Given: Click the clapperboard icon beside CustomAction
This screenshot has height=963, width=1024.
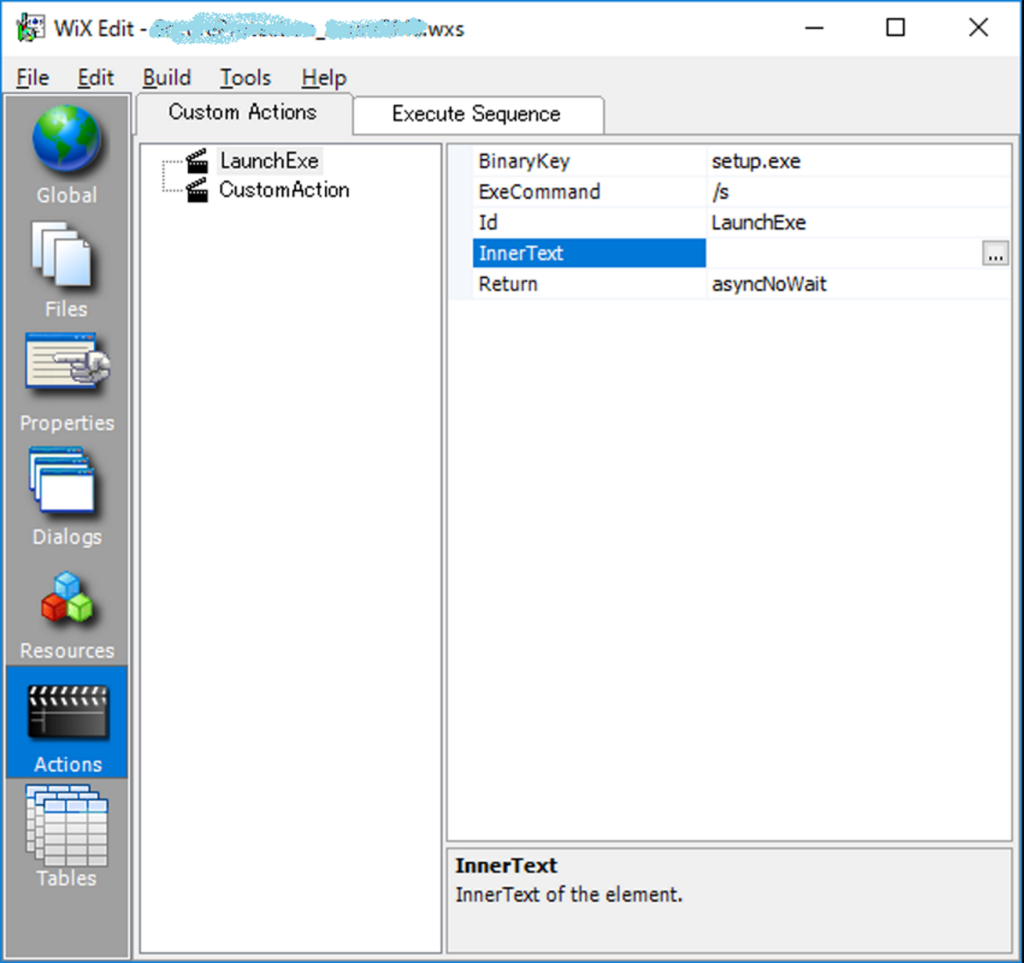Looking at the screenshot, I should click(197, 191).
